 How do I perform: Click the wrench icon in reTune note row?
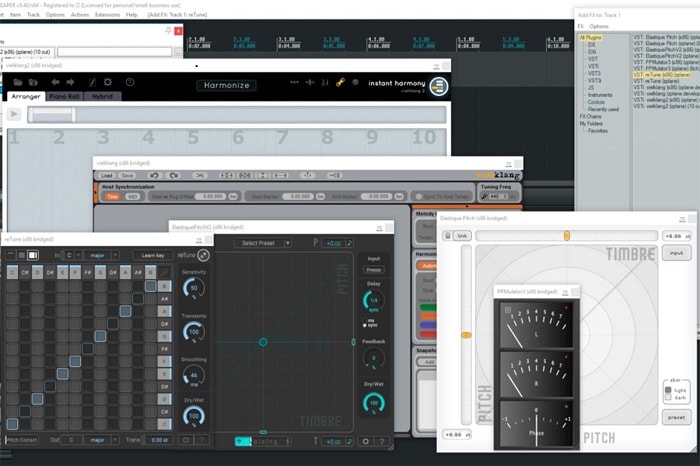click(164, 272)
